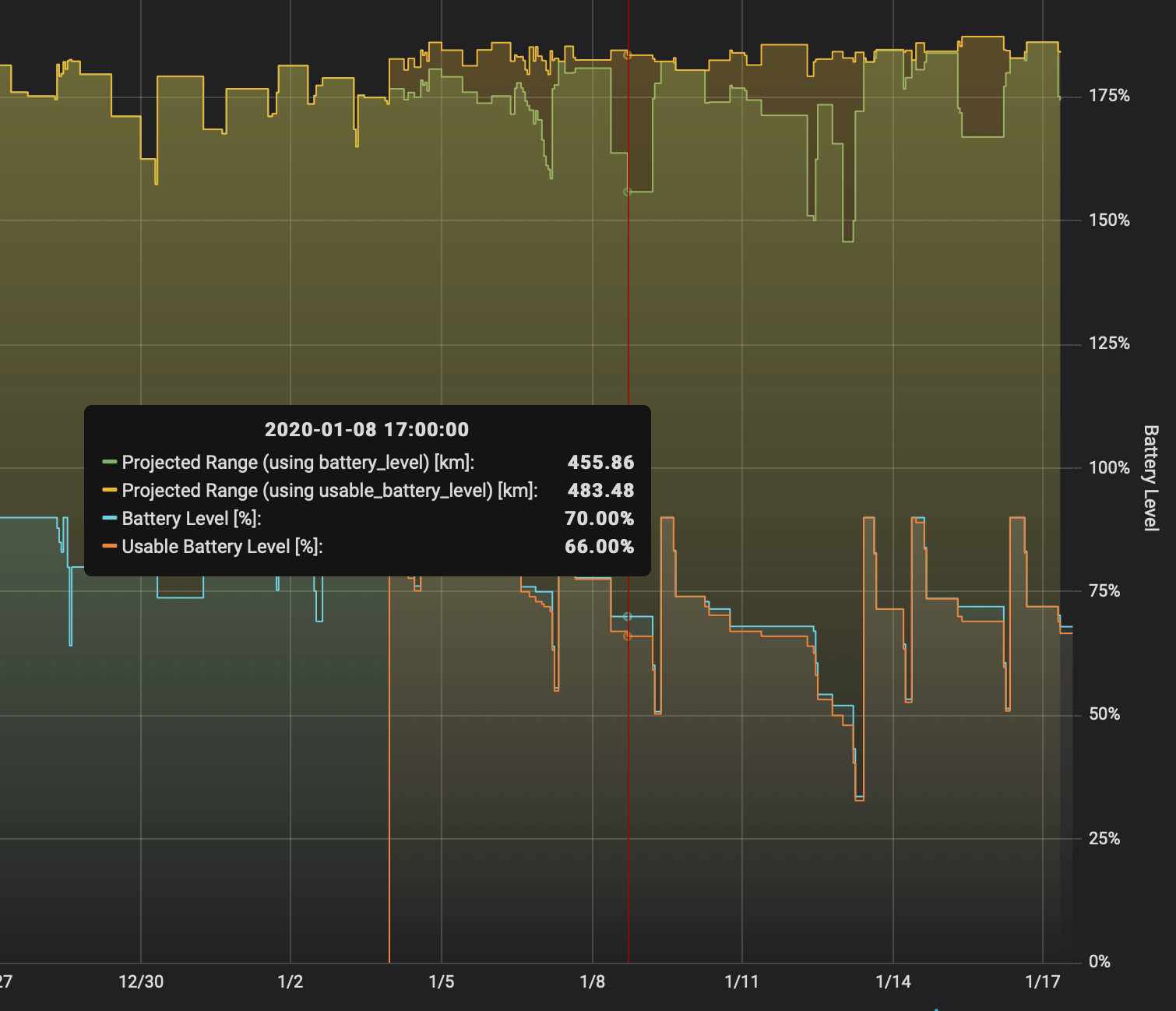This screenshot has height=1011, width=1176.
Task: Click the 1/8 date label
Action: coord(593,981)
